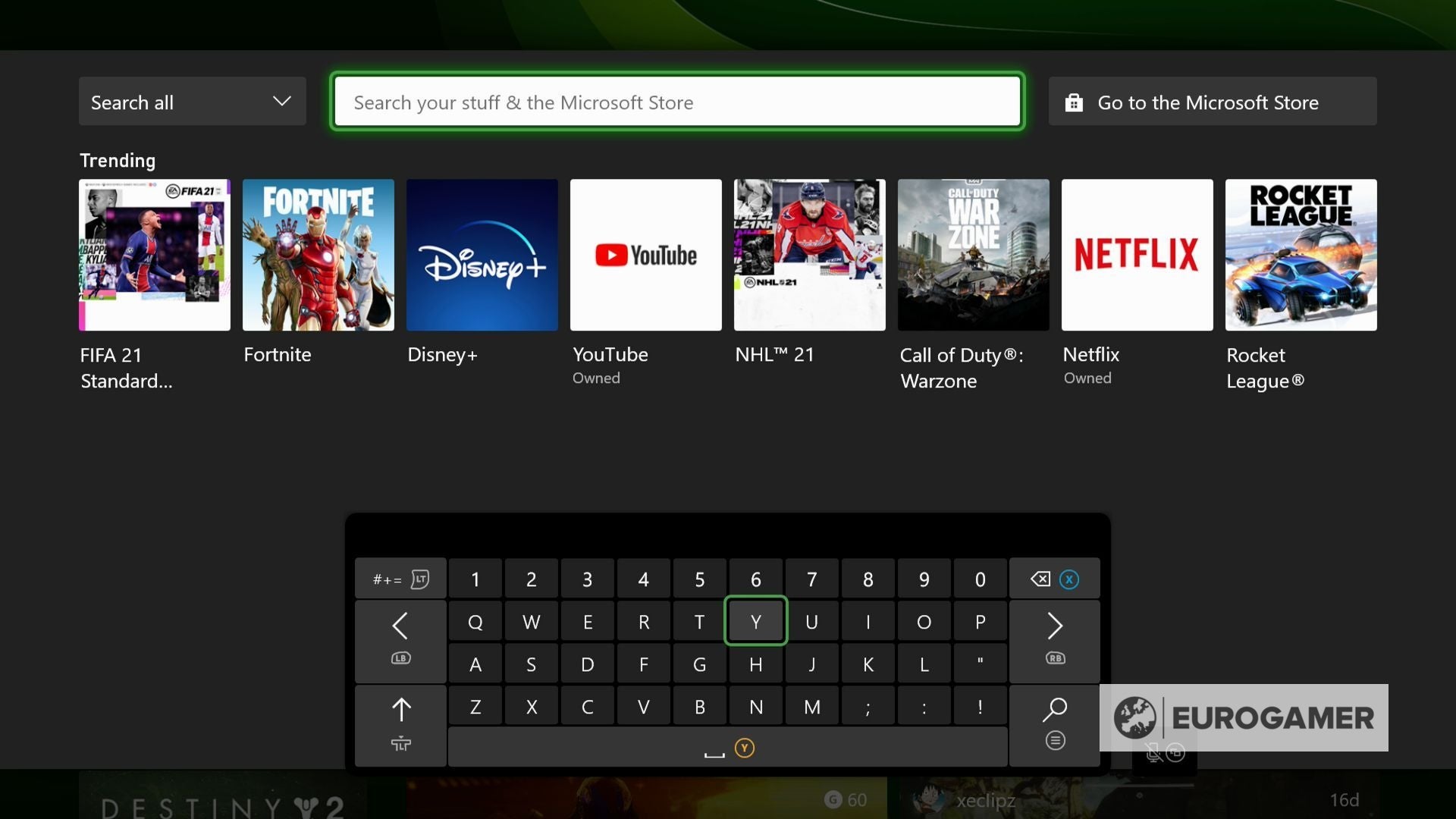Open Call of Duty Warzone tile

pos(973,255)
